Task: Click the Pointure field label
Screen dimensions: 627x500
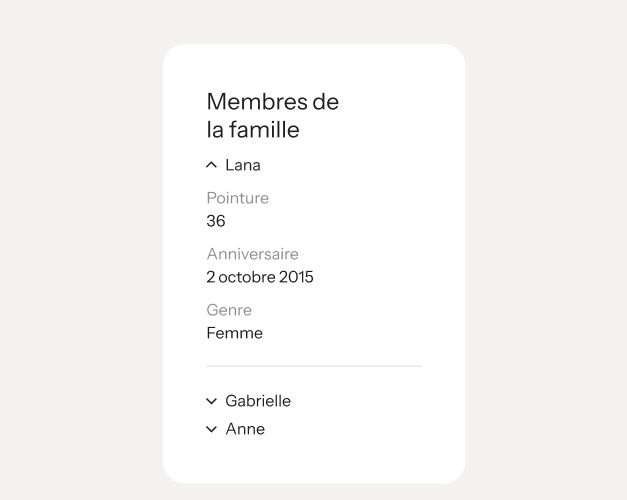Action: 238,198
